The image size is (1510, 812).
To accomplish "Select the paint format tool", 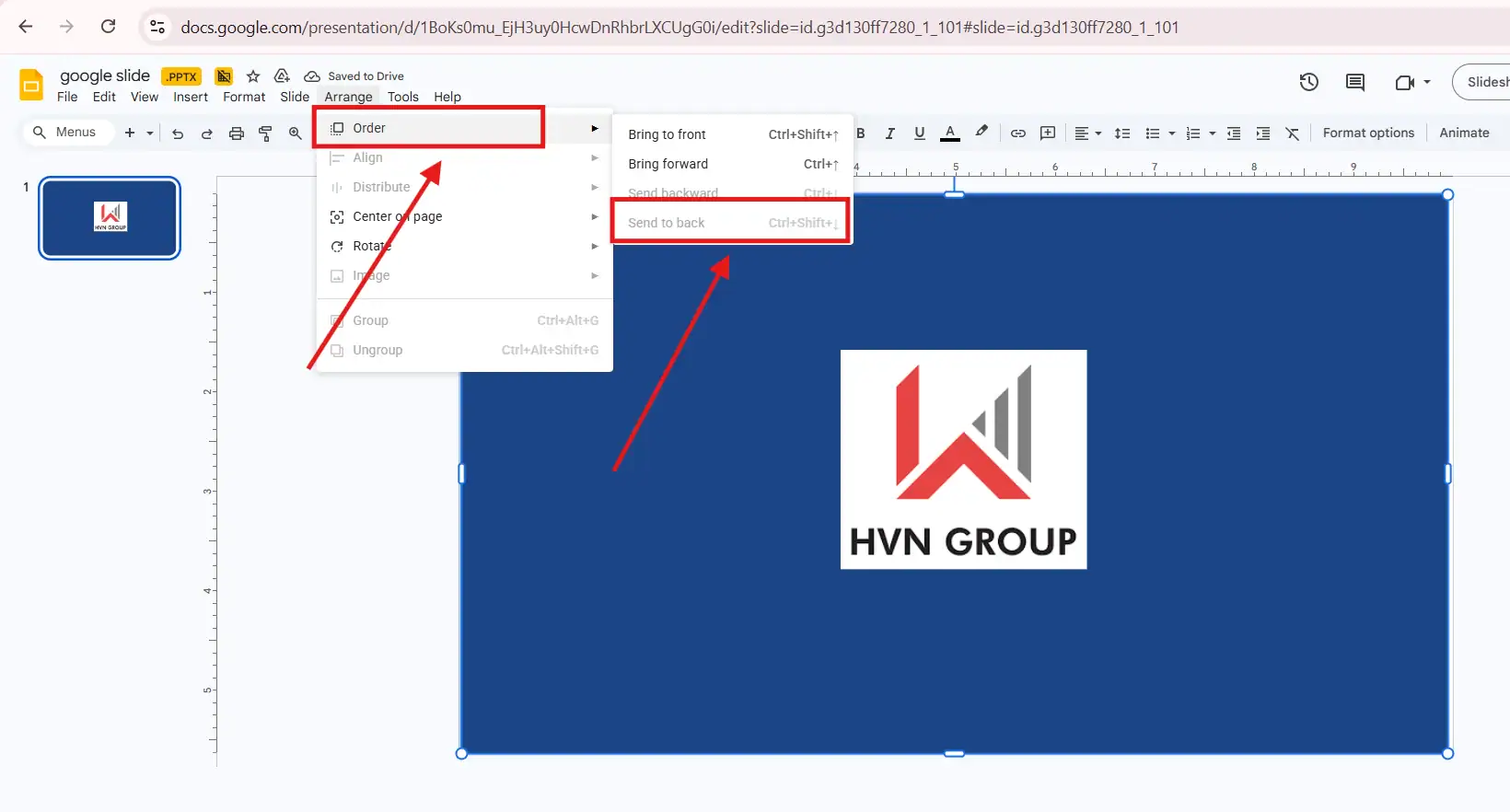I will pyautogui.click(x=265, y=133).
